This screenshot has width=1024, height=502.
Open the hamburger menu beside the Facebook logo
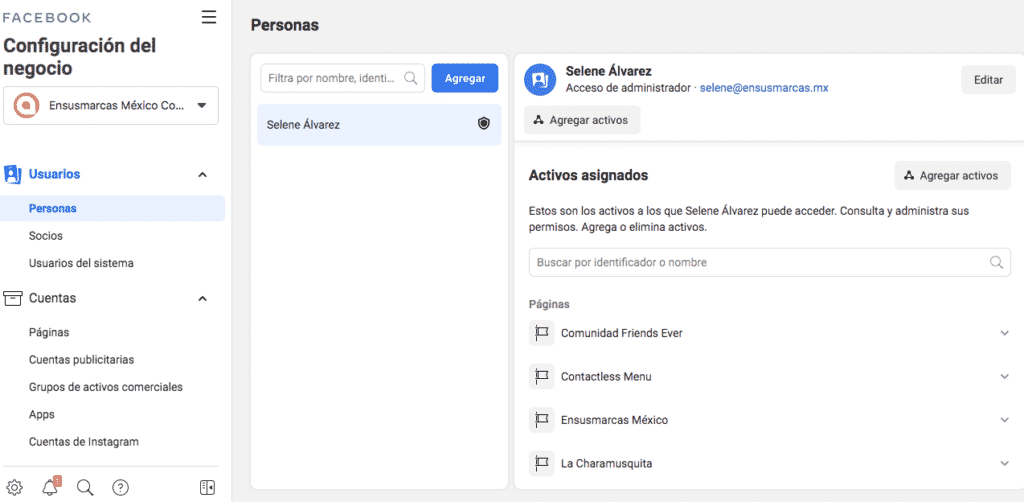coord(209,17)
